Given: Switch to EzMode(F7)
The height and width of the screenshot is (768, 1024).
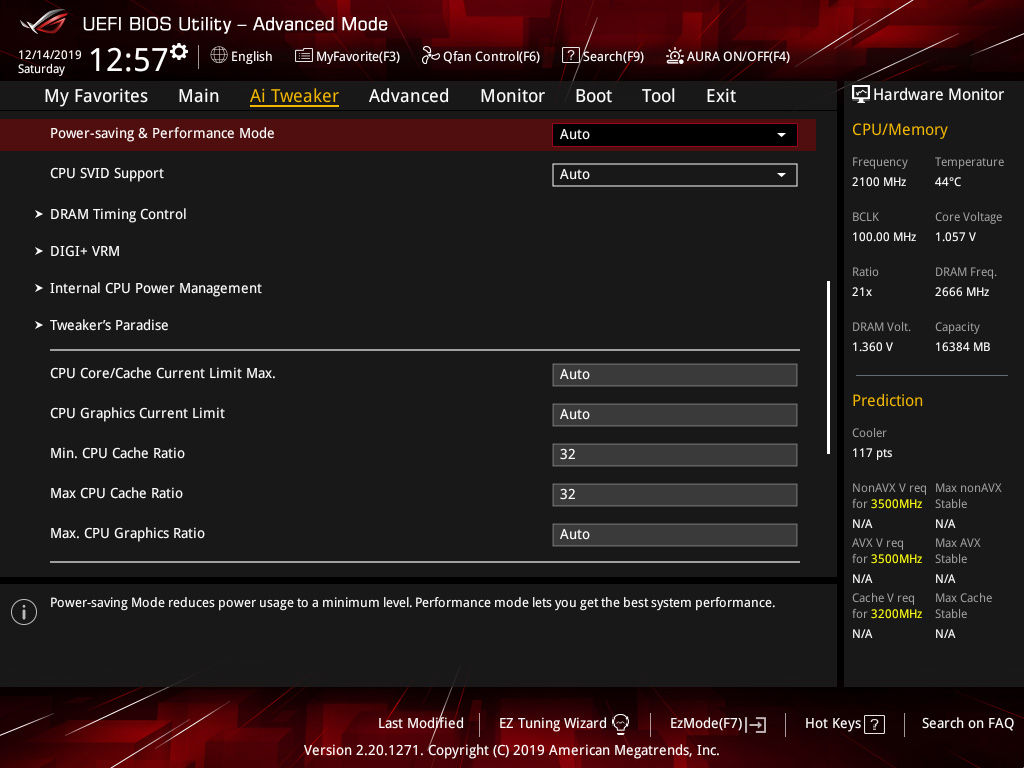Looking at the screenshot, I should pos(718,724).
